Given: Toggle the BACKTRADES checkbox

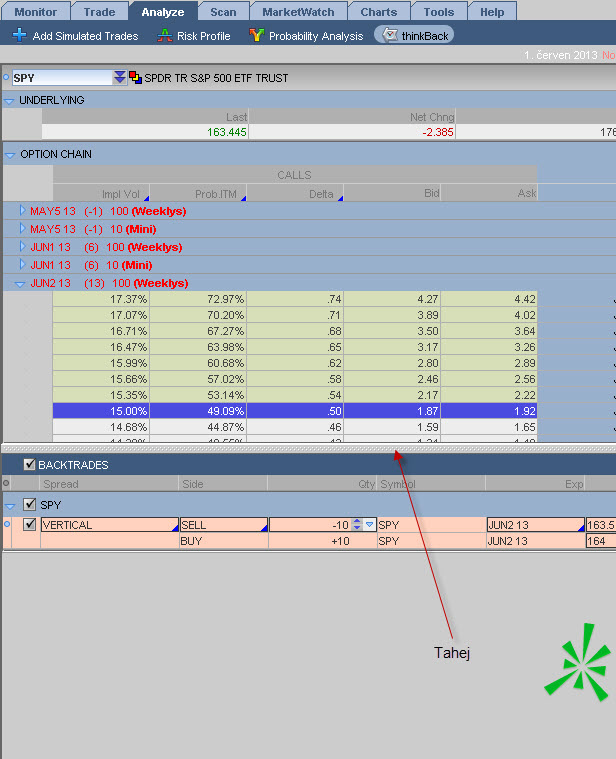Looking at the screenshot, I should pyautogui.click(x=30, y=465).
